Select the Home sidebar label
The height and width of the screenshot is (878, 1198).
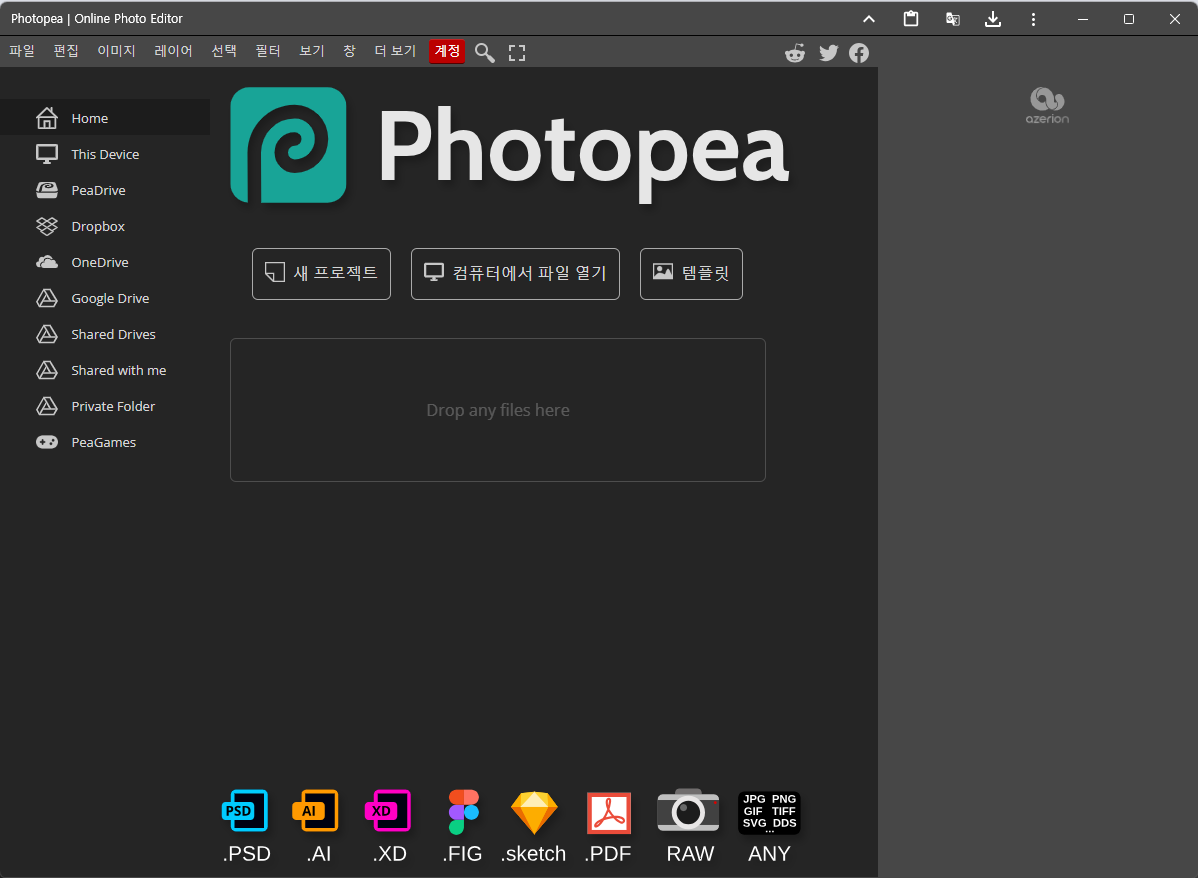pos(89,118)
